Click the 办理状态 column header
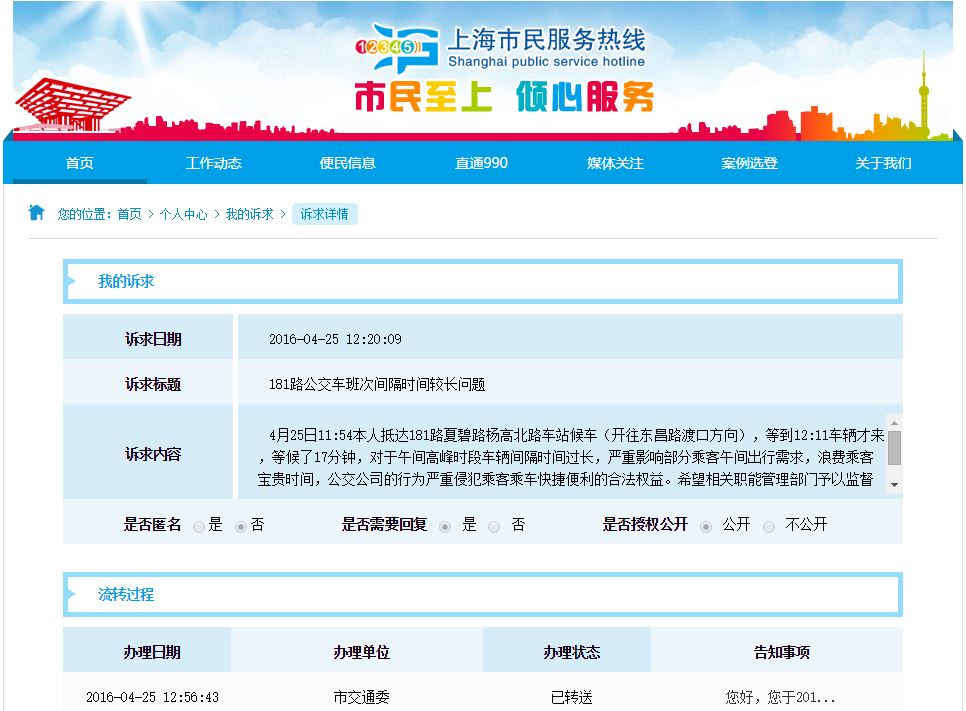966x711 pixels. [x=571, y=652]
